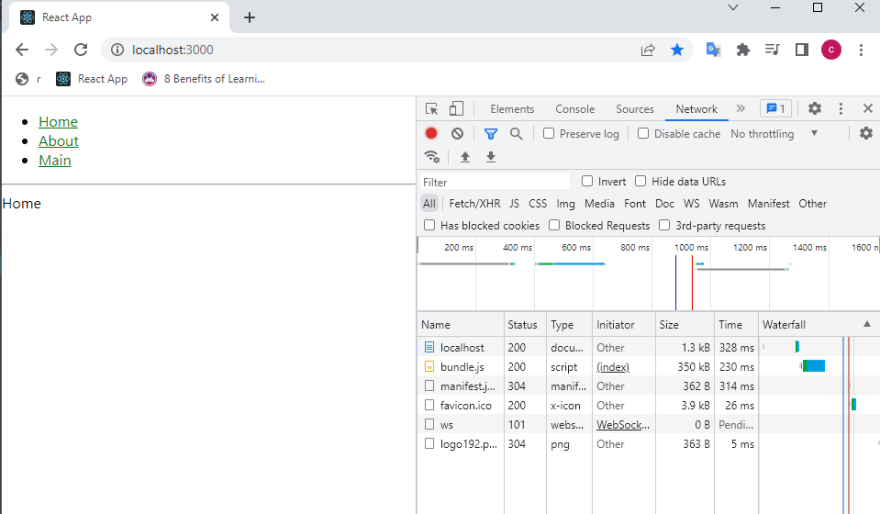Stop recording network log
Image resolution: width=880 pixels, height=514 pixels.
pyautogui.click(x=431, y=134)
